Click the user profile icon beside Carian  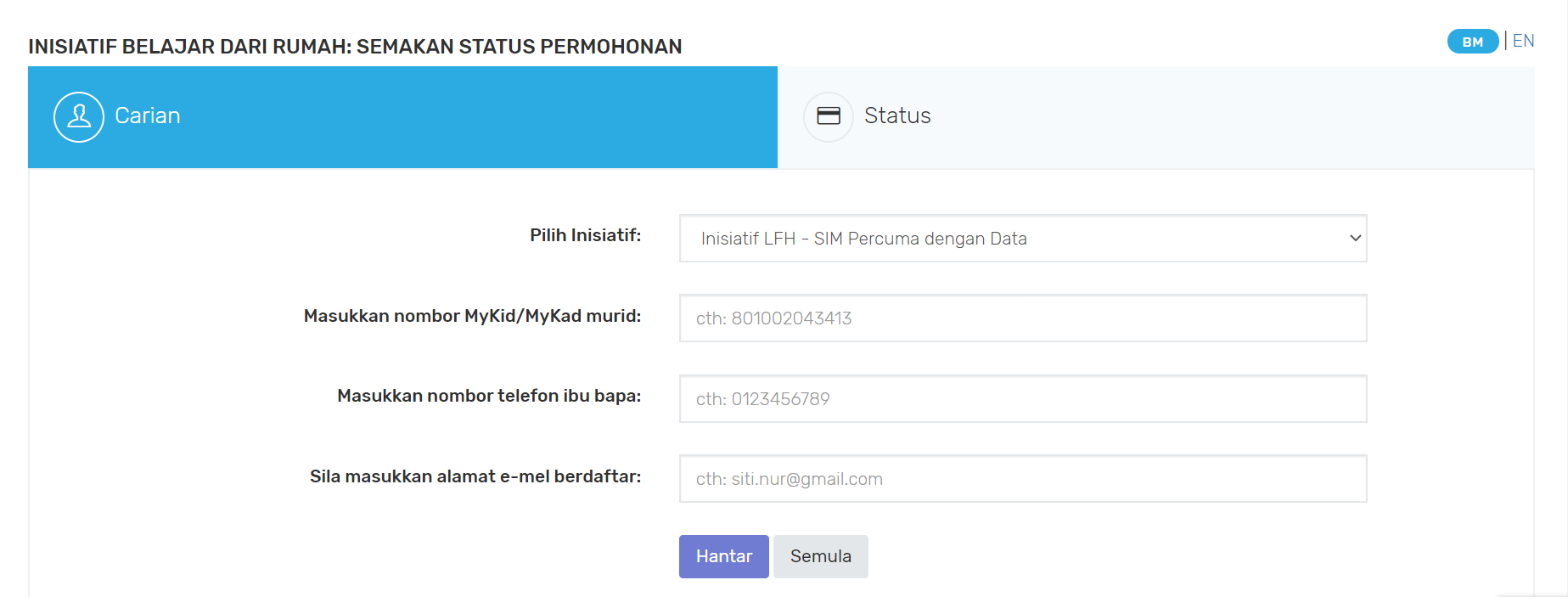pos(79,116)
